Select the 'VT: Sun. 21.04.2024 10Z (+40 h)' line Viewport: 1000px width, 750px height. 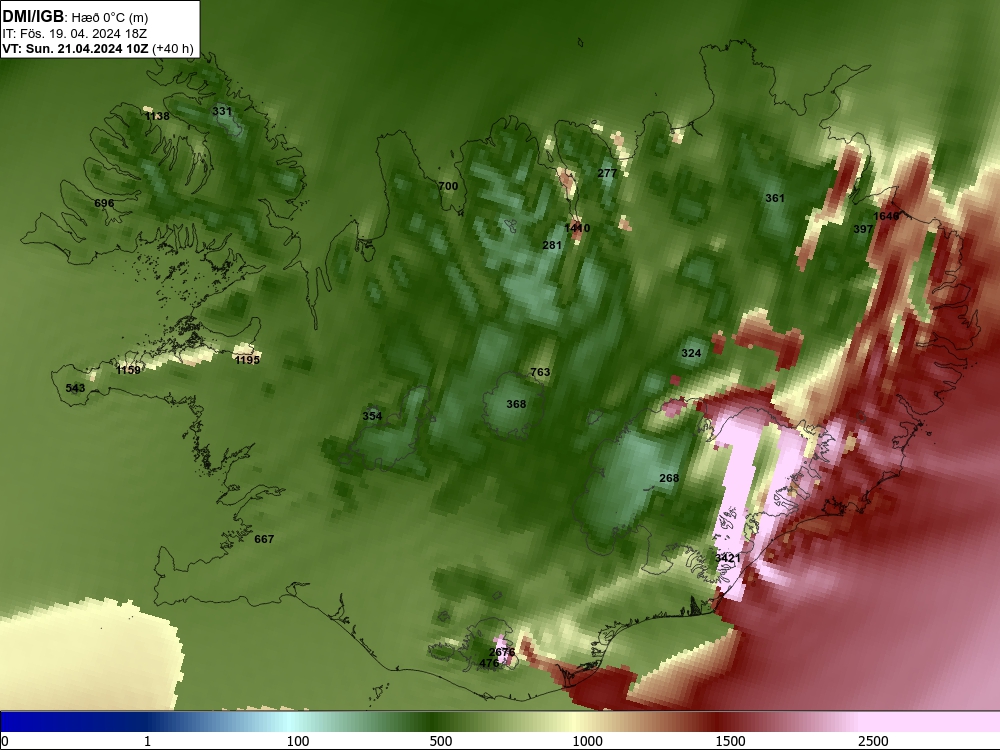[98, 49]
